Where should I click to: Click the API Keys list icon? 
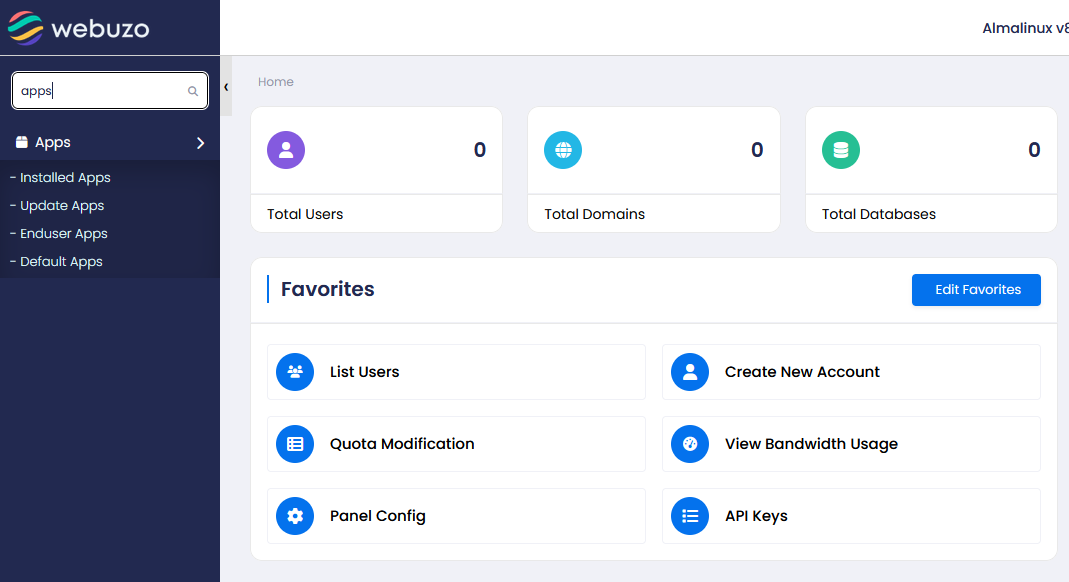690,516
